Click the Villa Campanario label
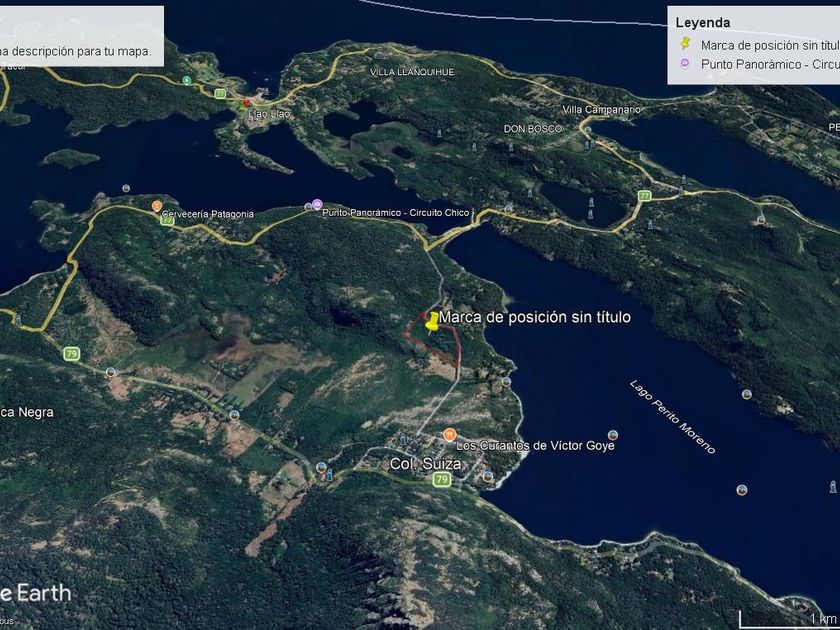 (x=601, y=110)
